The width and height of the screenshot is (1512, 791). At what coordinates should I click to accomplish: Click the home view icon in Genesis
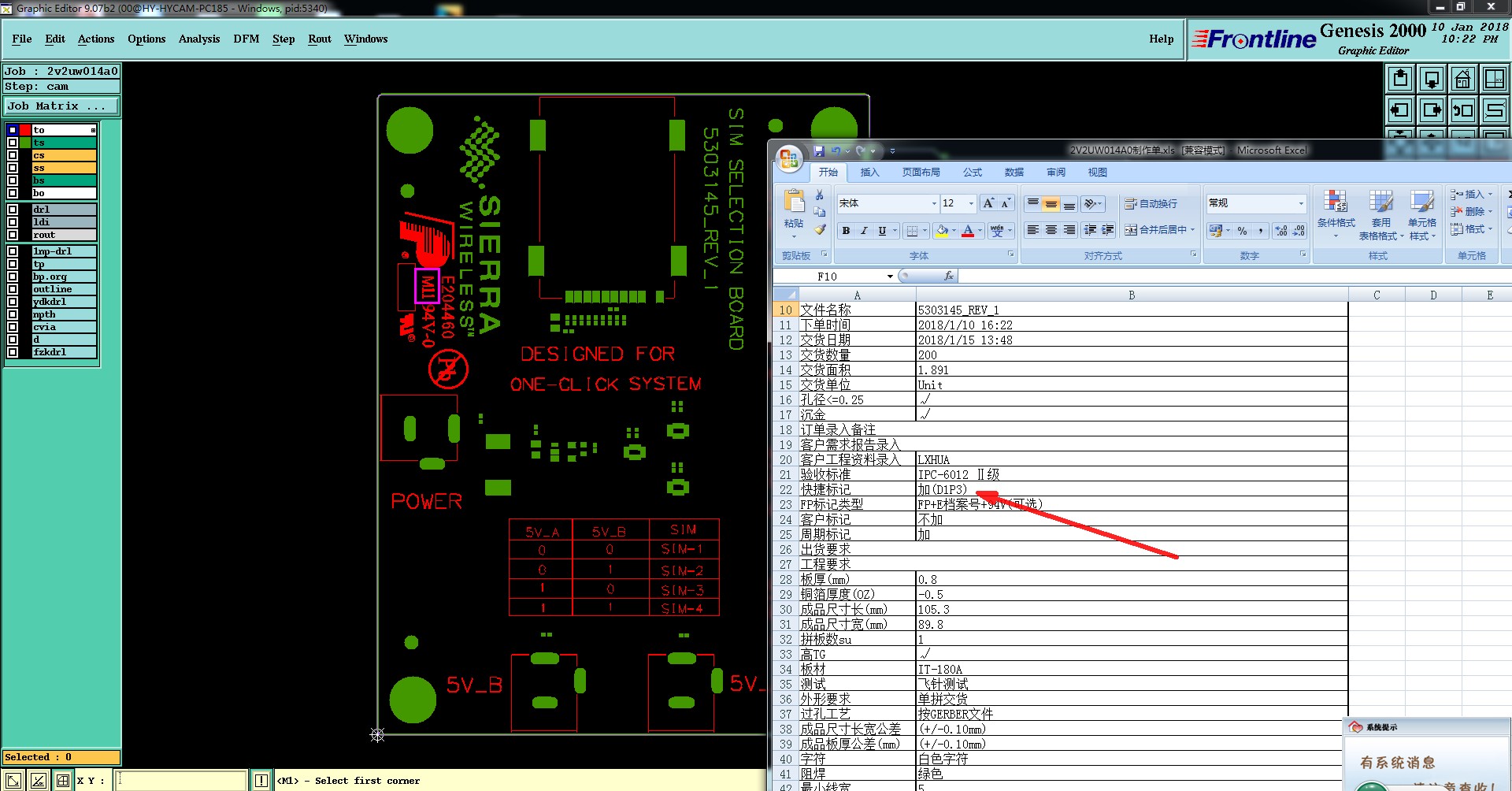tap(1463, 79)
